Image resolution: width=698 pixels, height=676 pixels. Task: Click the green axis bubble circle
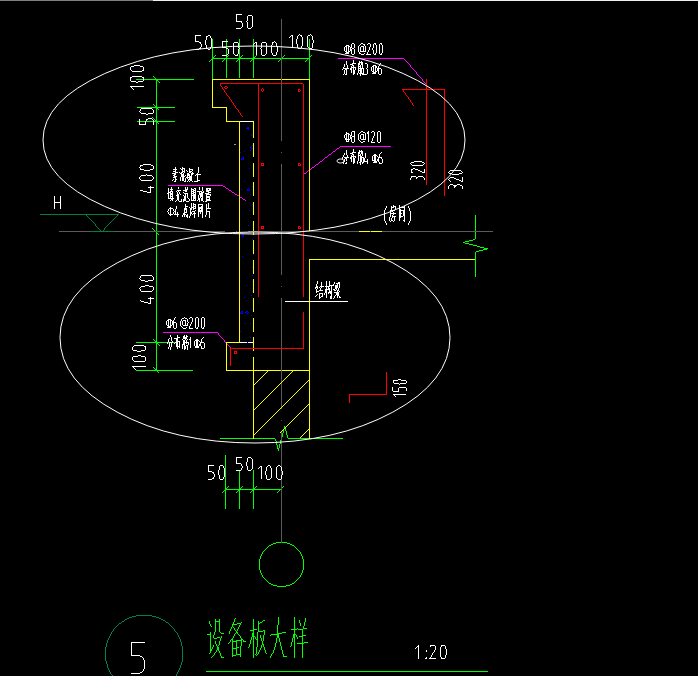(x=281, y=564)
